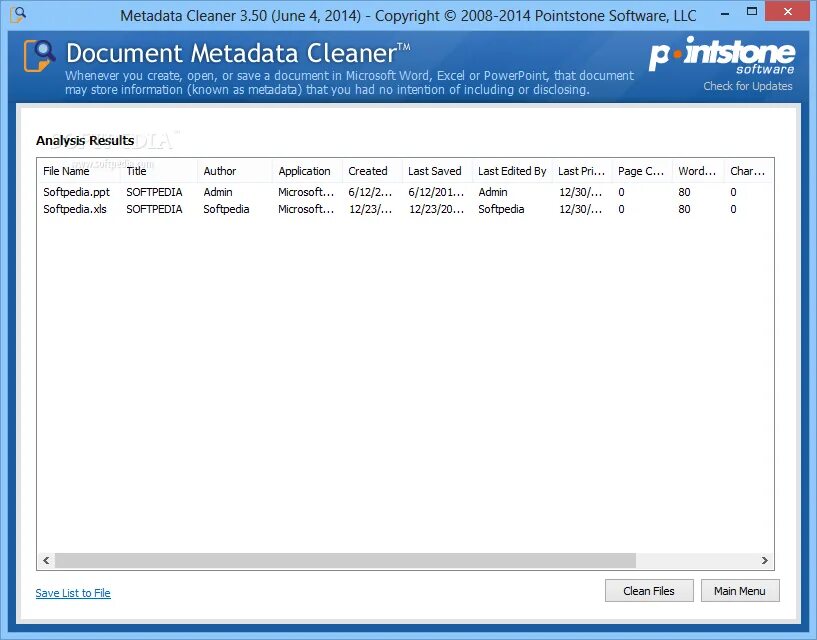
Task: Sort by the Word... column header
Action: [x=698, y=171]
